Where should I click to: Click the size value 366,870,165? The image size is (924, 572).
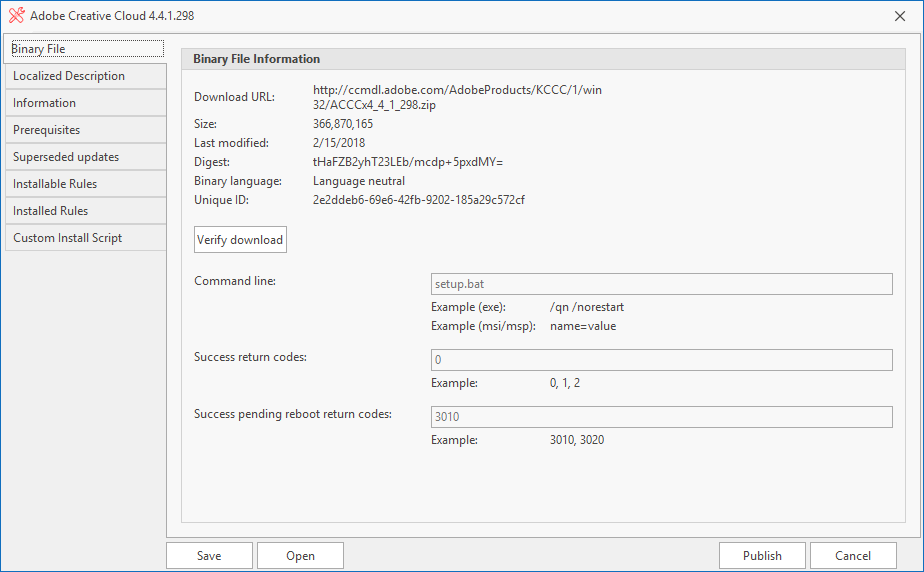(343, 124)
